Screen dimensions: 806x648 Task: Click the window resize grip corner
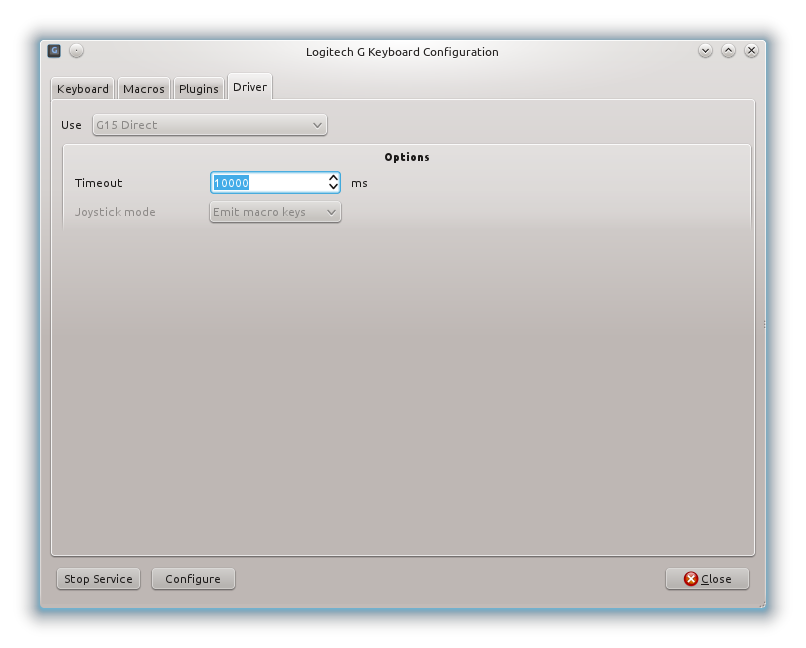[x=762, y=604]
